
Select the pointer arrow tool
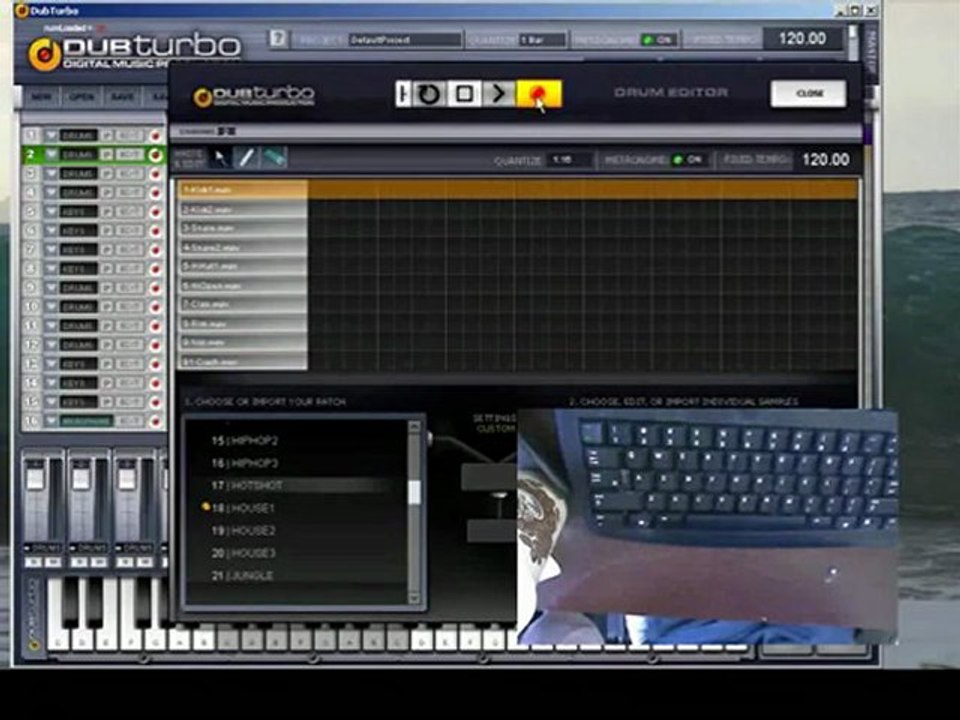[220, 158]
